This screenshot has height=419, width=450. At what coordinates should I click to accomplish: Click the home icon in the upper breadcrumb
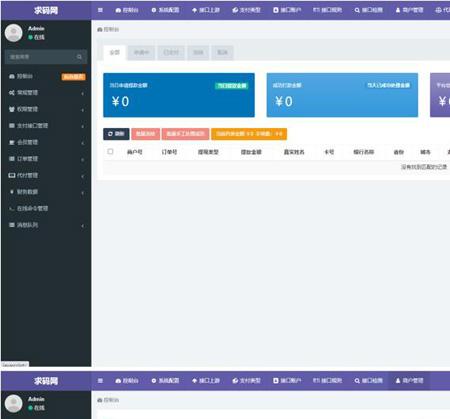100,30
